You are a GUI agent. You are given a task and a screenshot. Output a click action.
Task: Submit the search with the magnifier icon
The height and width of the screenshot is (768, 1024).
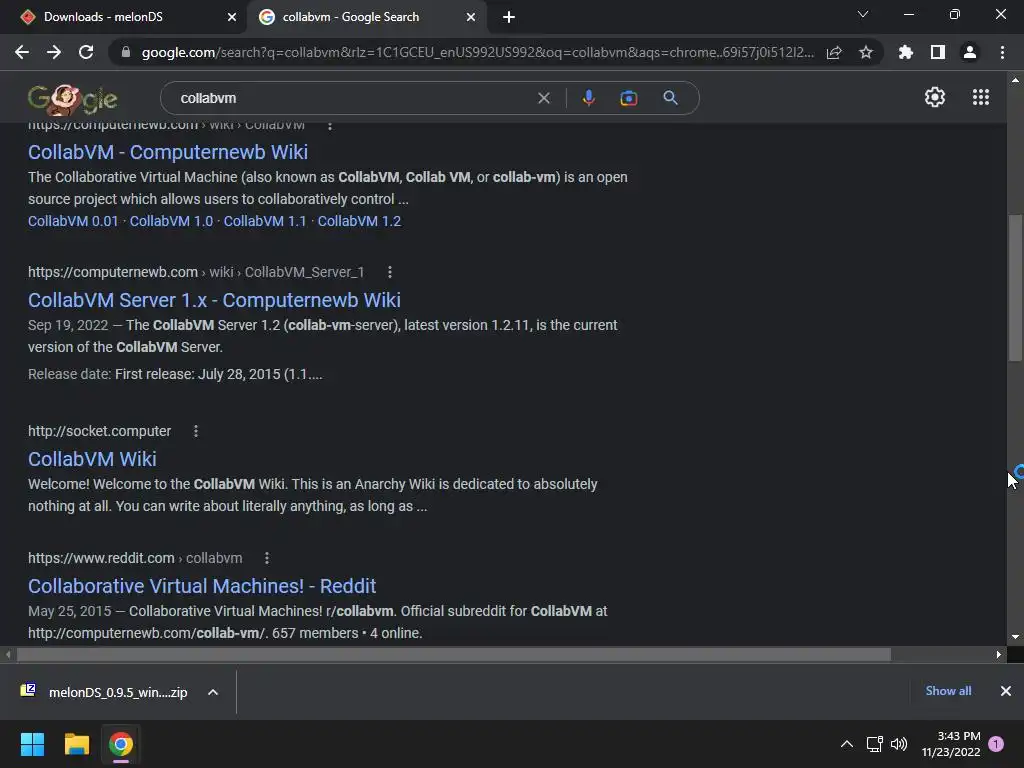(x=670, y=98)
